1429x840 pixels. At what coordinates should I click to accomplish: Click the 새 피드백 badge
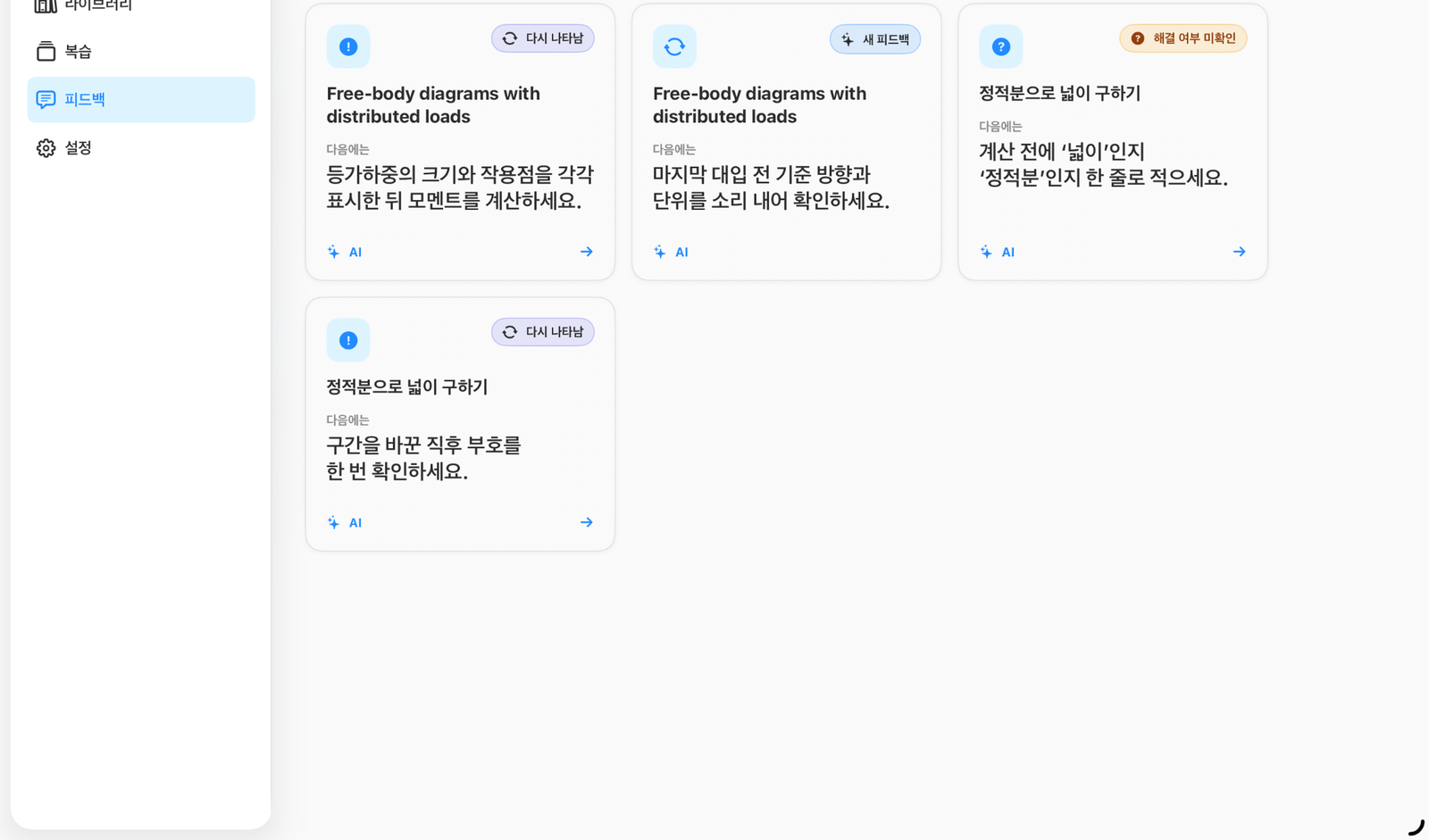pyautogui.click(x=875, y=39)
